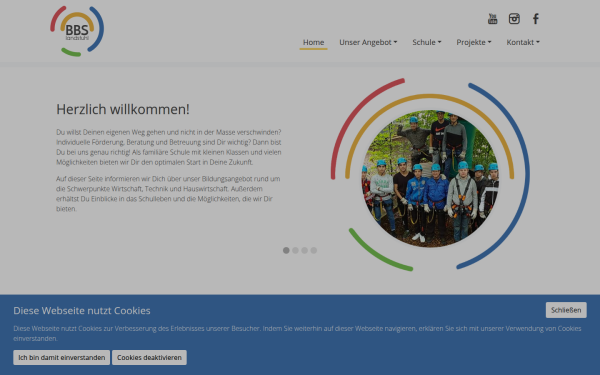Click the Diese Webseite nutzt Cookies heading

(x=82, y=310)
